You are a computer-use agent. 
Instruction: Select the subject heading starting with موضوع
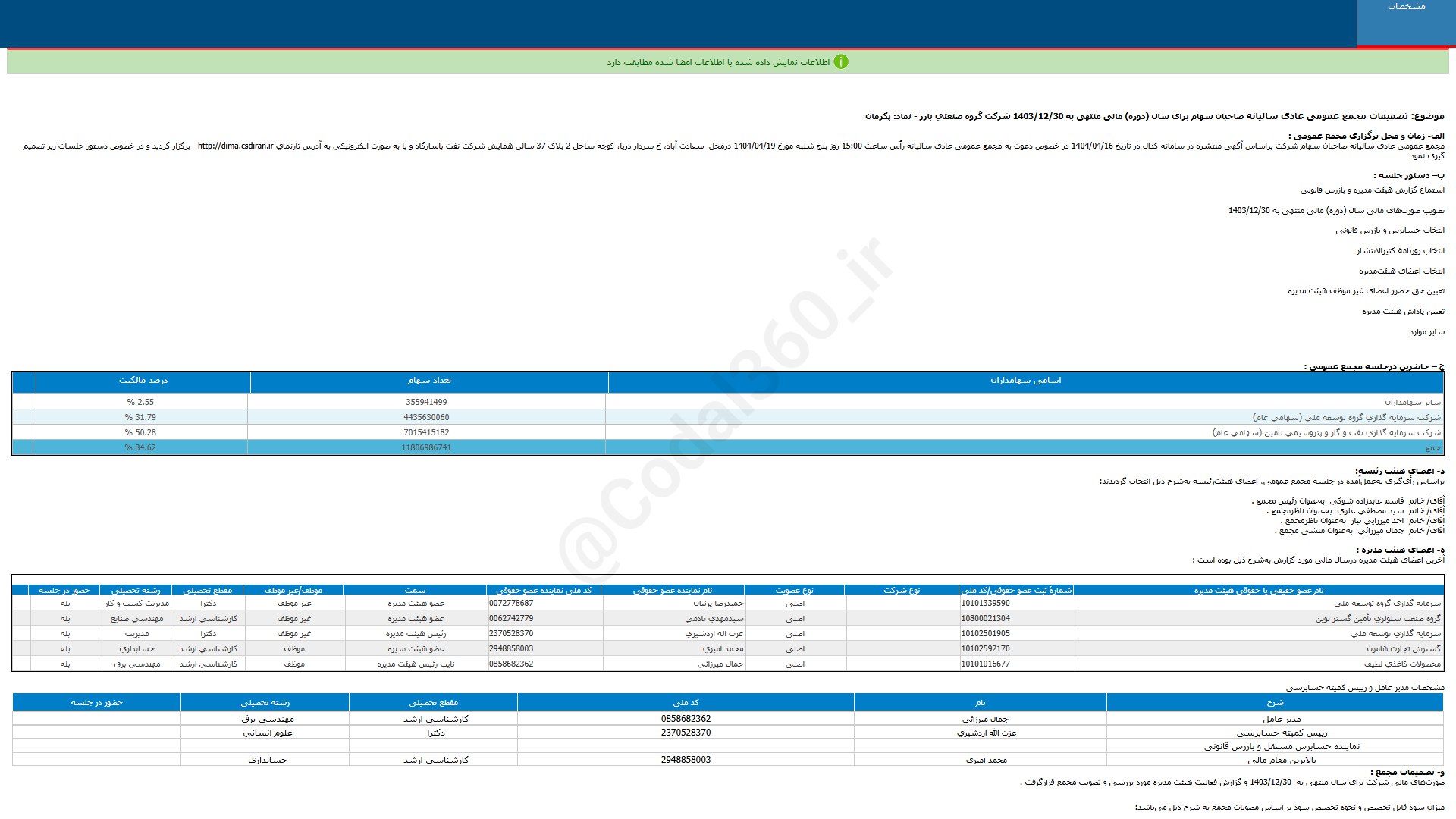1154,116
